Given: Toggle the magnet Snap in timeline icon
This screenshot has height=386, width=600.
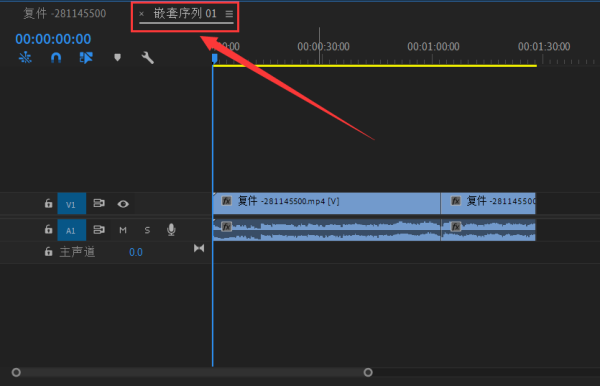Looking at the screenshot, I should tap(56, 58).
